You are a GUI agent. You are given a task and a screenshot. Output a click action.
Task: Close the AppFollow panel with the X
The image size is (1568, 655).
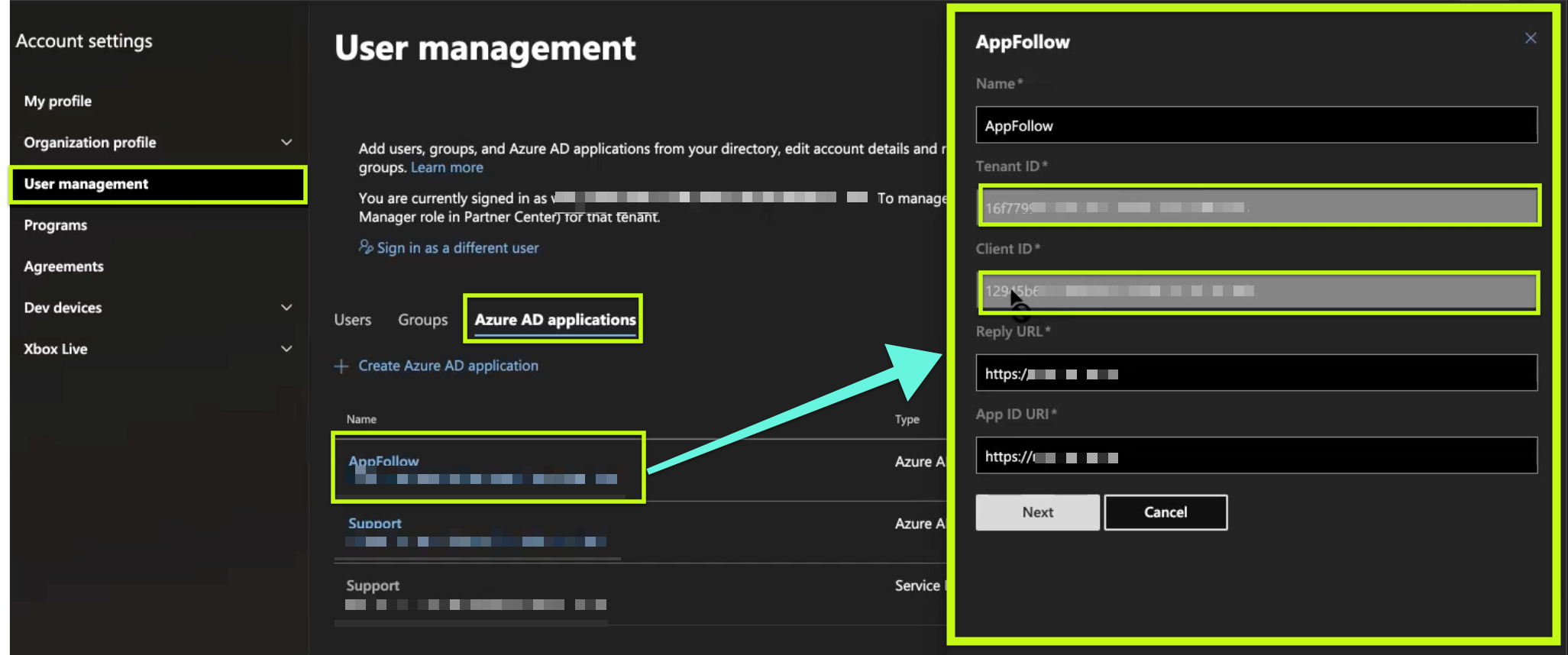point(1531,38)
